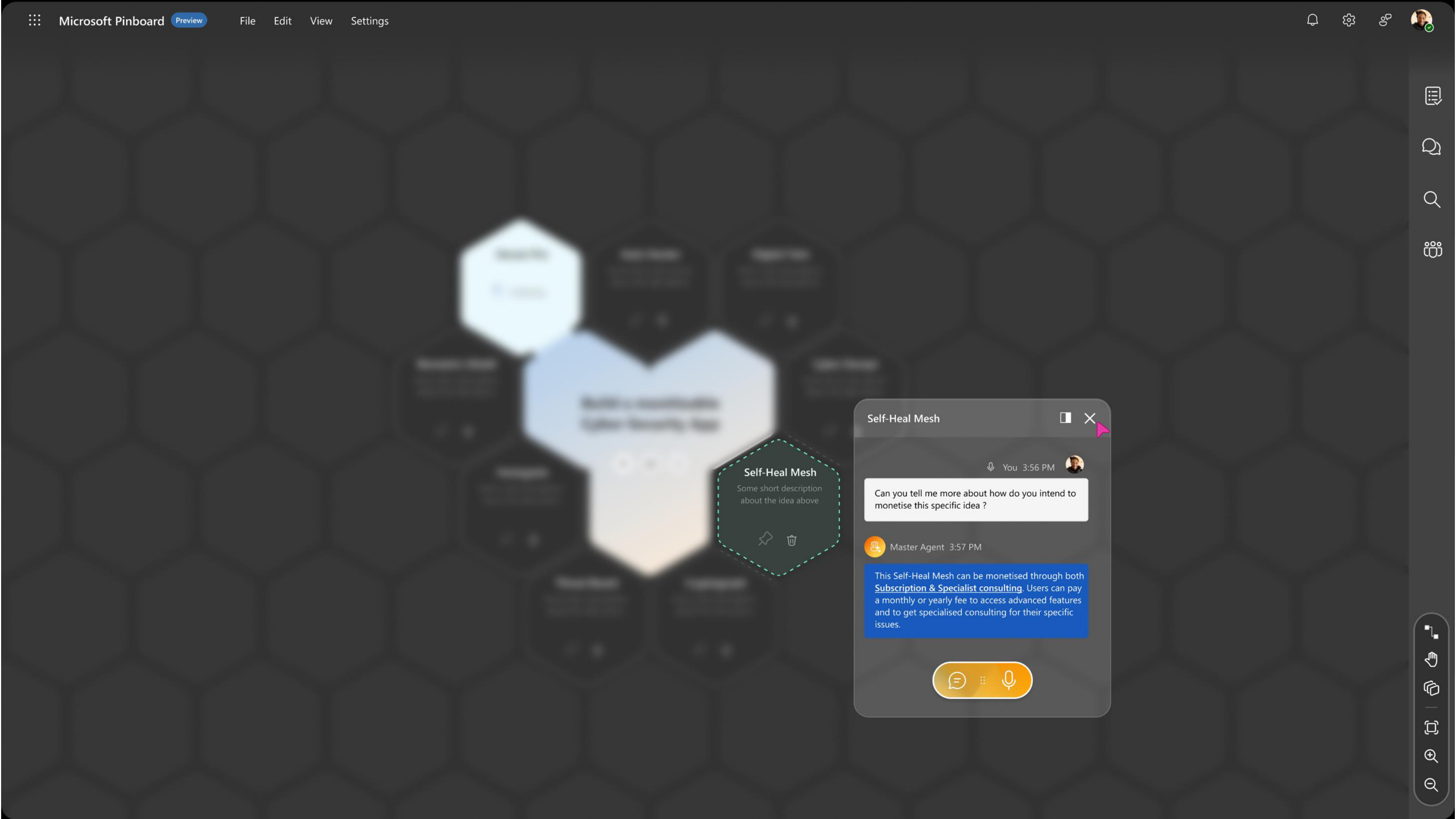Click the Master Agent reply bubble
Screen dimensions: 1456x819
click(976, 600)
